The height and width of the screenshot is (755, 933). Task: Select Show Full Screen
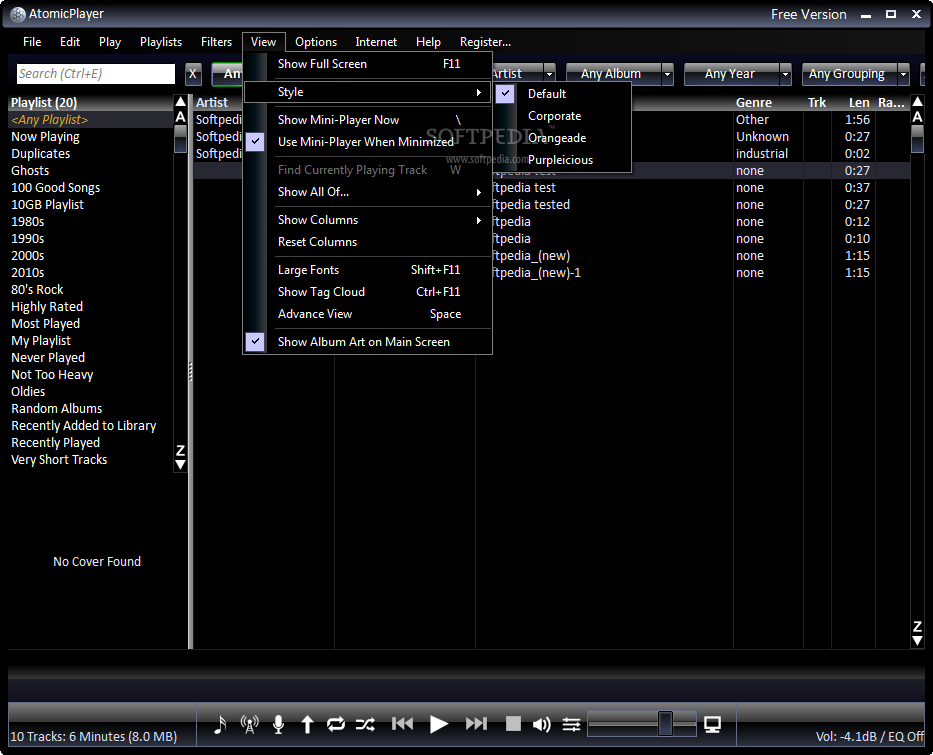pos(367,64)
